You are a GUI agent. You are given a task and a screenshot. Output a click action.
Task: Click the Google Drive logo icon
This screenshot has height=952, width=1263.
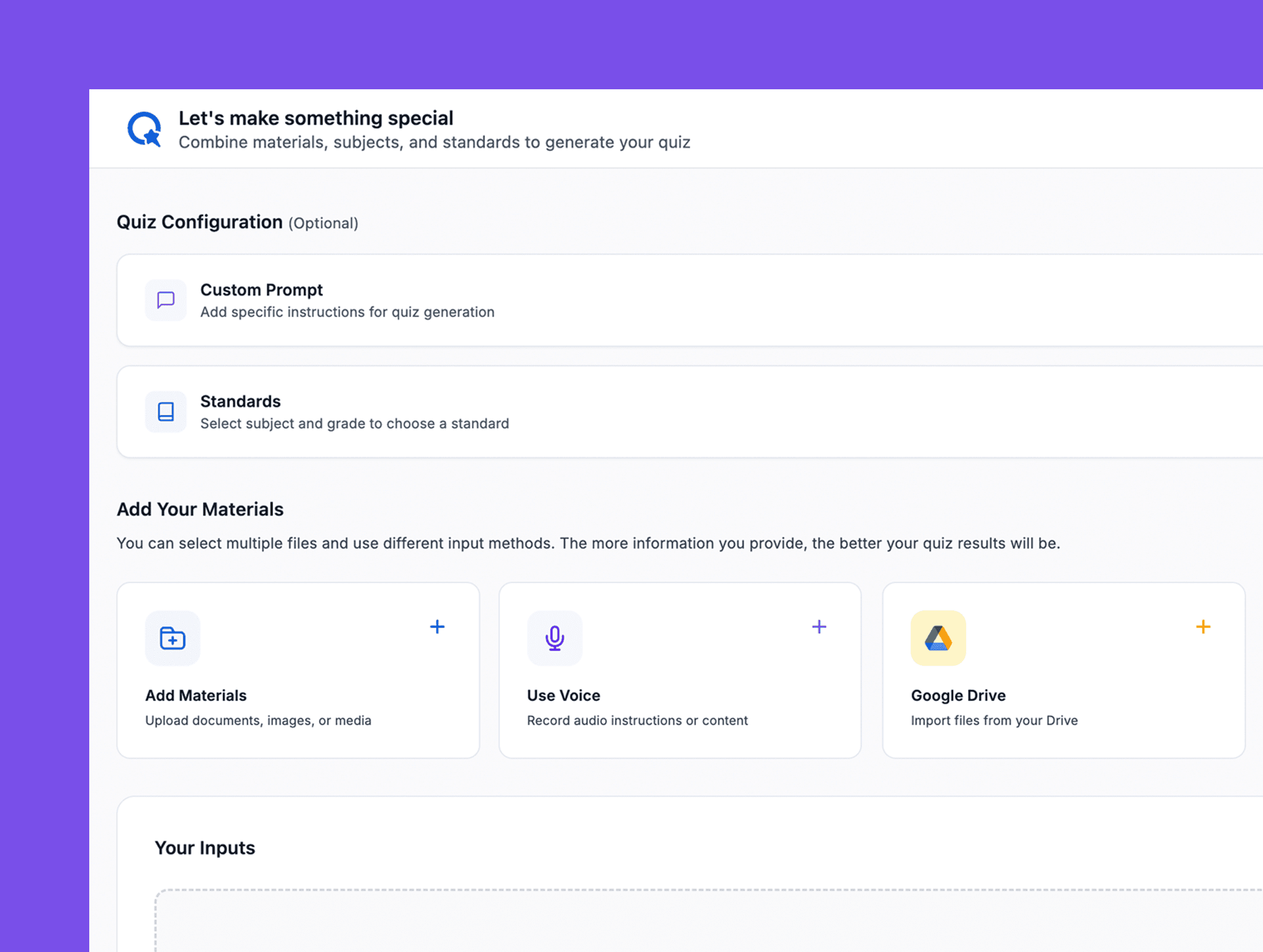pyautogui.click(x=938, y=638)
